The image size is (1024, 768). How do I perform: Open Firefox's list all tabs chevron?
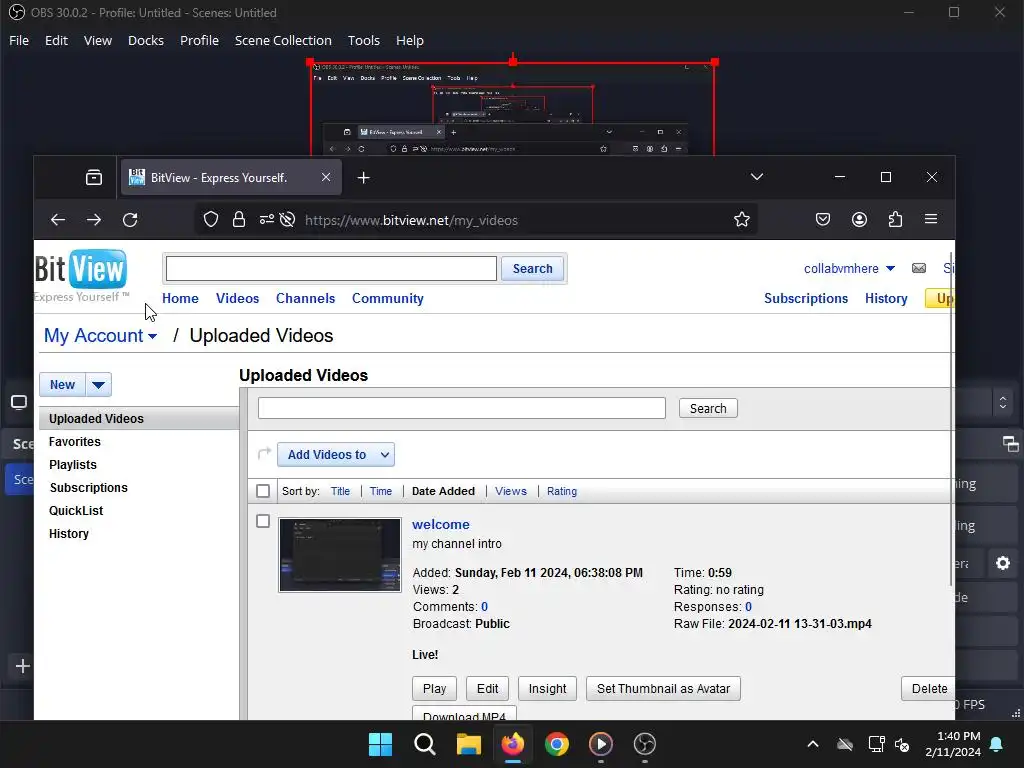pyautogui.click(x=757, y=177)
